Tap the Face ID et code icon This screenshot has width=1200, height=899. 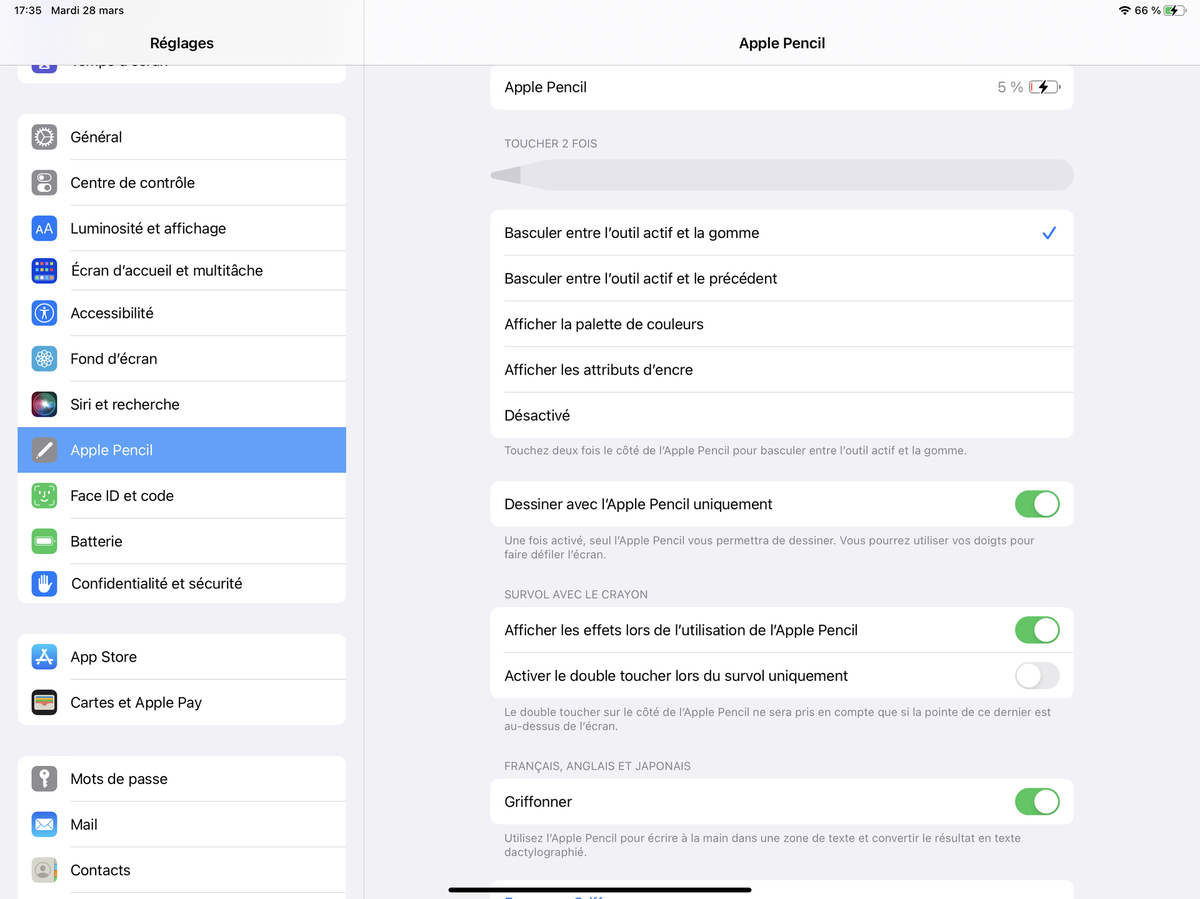tap(44, 496)
